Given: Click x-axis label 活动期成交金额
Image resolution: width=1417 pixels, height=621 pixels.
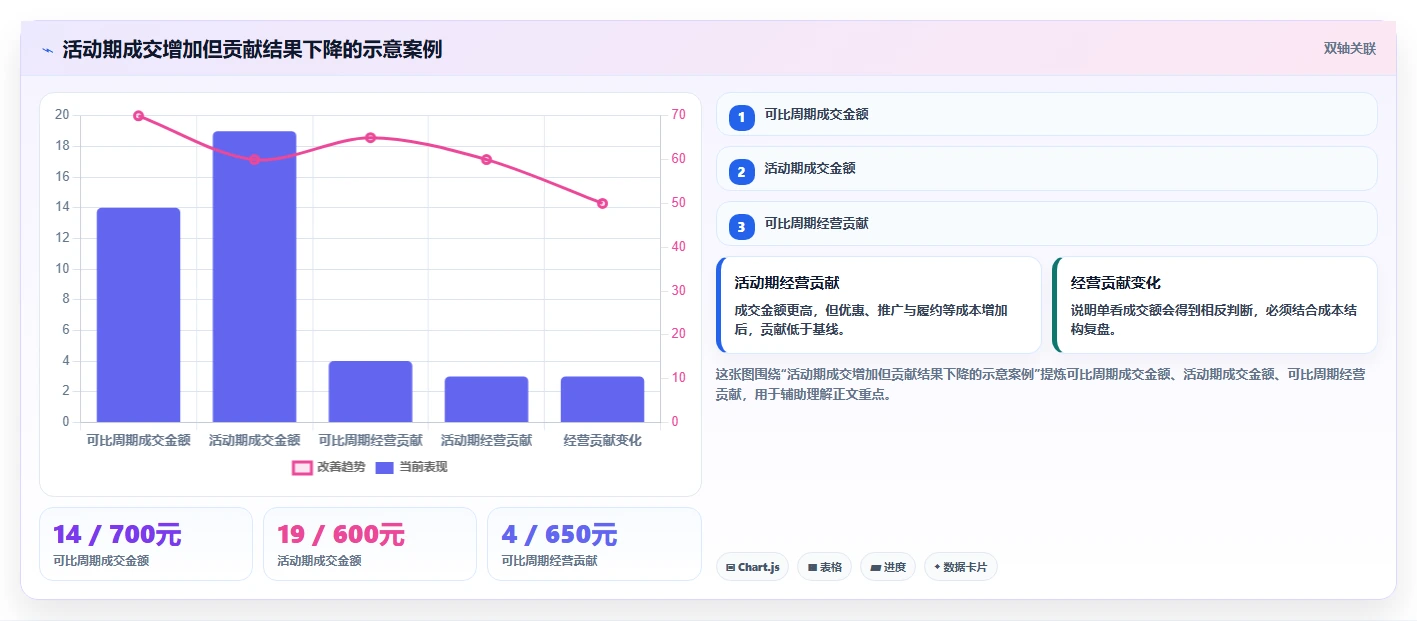Looking at the screenshot, I should point(254,440).
